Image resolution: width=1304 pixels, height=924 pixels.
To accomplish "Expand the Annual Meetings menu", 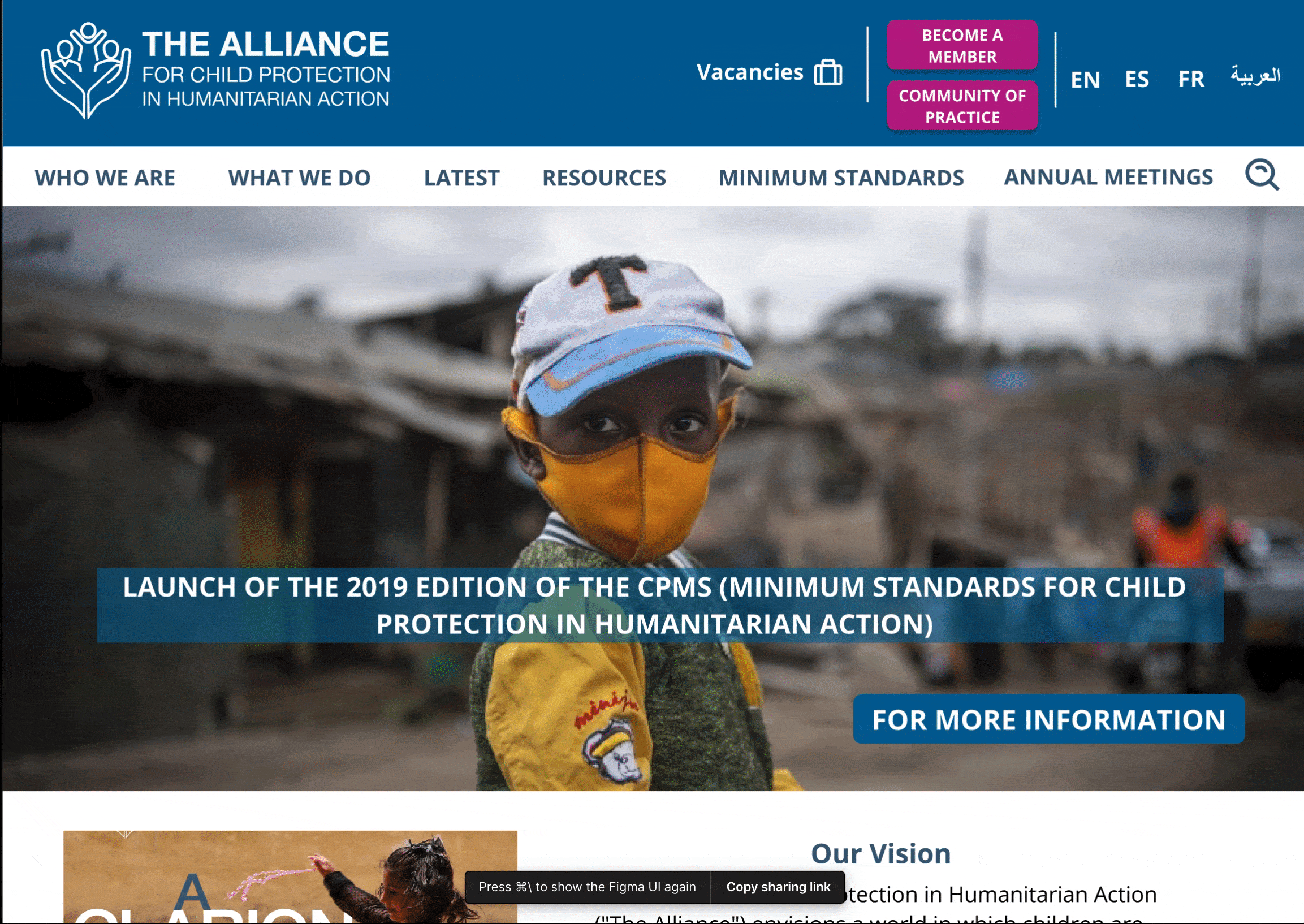I will point(1108,177).
